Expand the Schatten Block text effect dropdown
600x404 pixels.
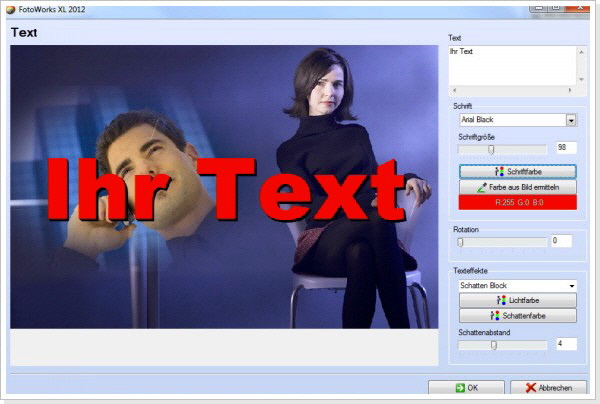pyautogui.click(x=571, y=285)
